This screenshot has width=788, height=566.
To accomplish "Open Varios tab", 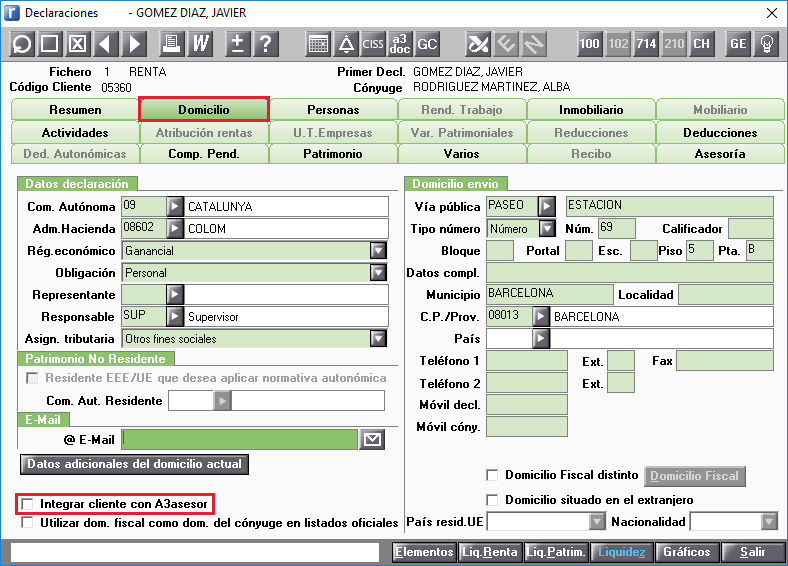I will 462,154.
